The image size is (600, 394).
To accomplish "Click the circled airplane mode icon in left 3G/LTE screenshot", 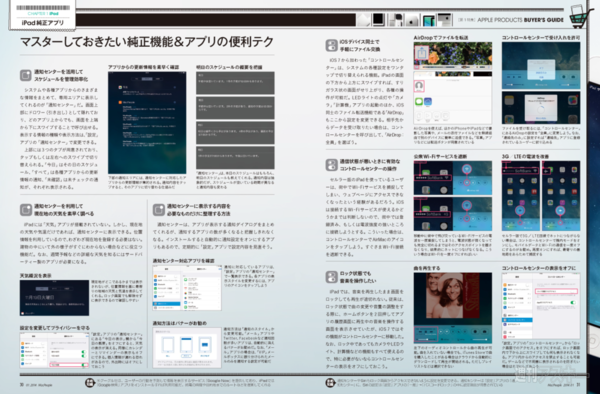I will coord(519,210).
